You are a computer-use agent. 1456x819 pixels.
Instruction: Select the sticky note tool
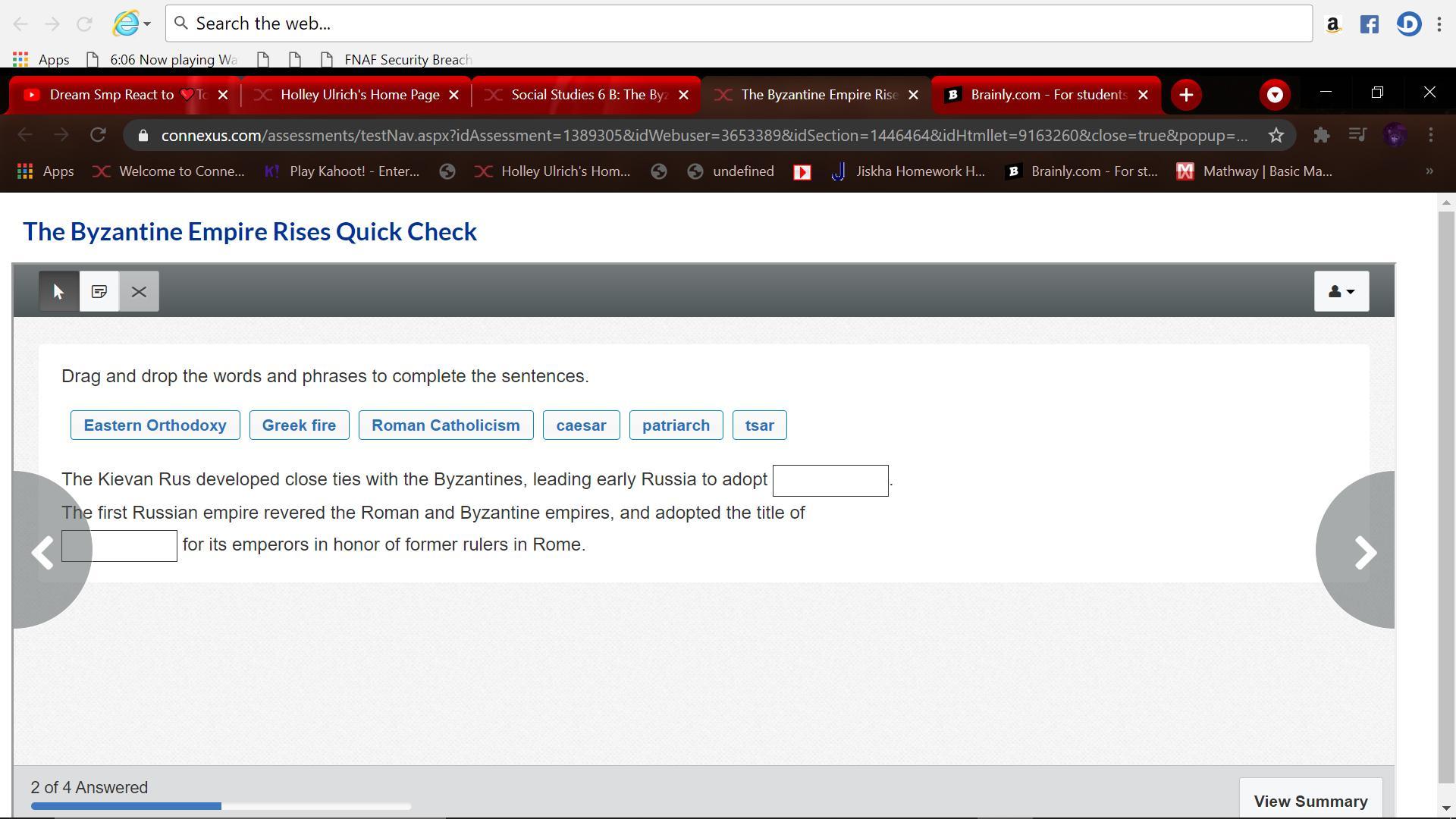pyautogui.click(x=99, y=291)
